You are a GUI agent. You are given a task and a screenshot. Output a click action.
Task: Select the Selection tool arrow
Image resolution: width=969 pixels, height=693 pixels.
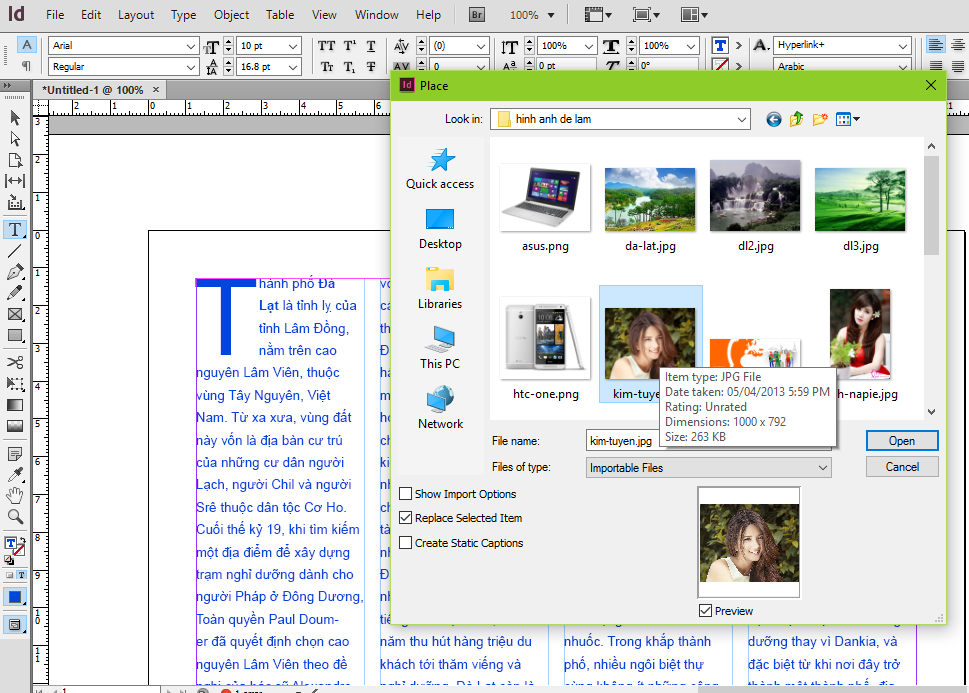pyautogui.click(x=15, y=117)
